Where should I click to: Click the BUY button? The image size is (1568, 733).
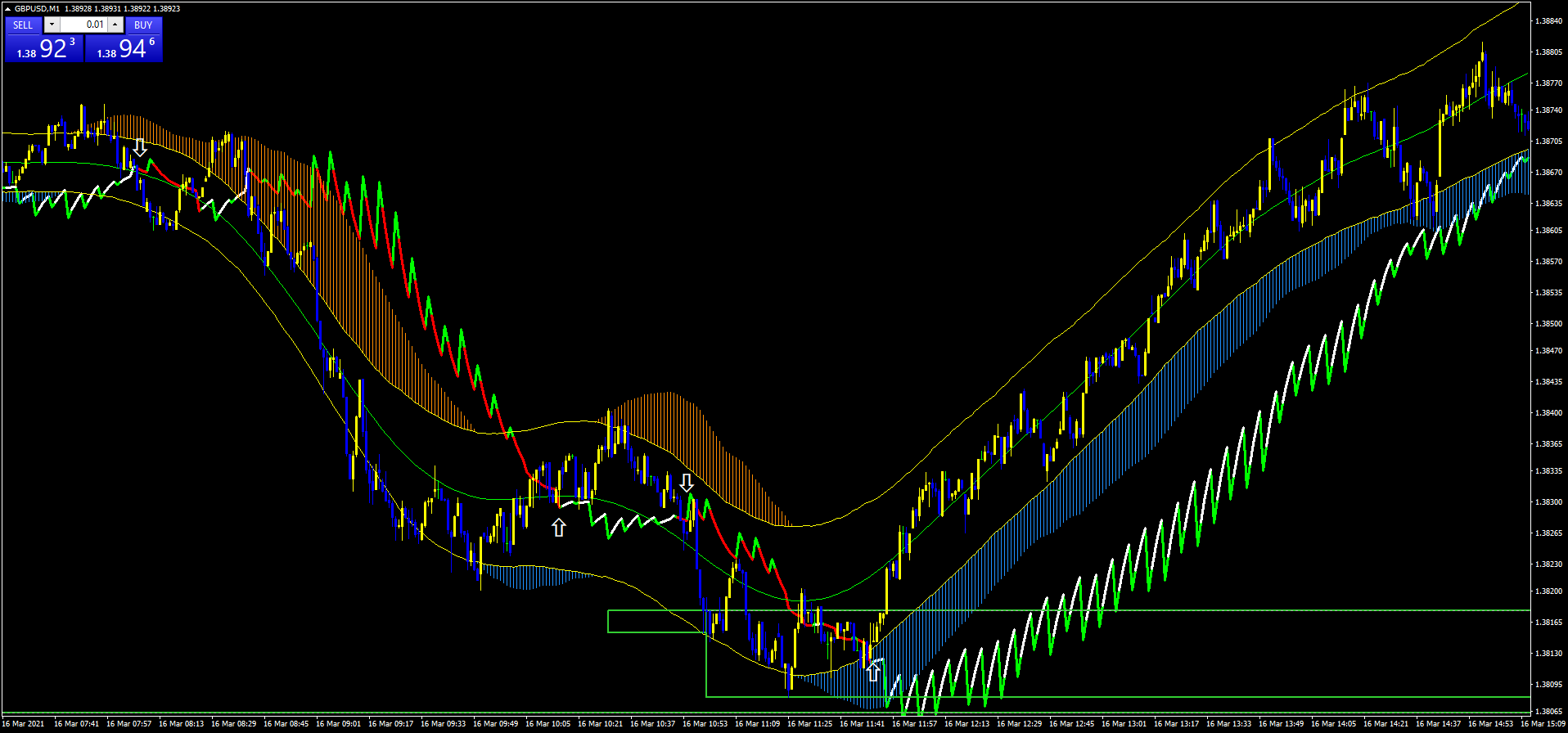[x=143, y=25]
